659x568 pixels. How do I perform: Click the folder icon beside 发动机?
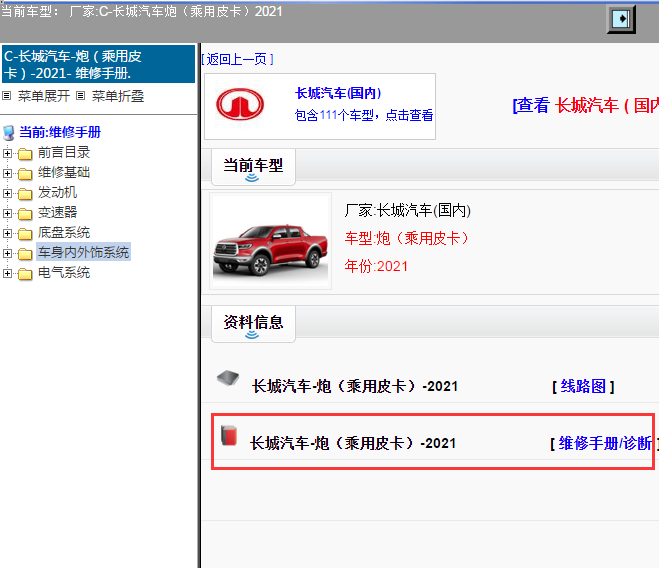click(25, 193)
